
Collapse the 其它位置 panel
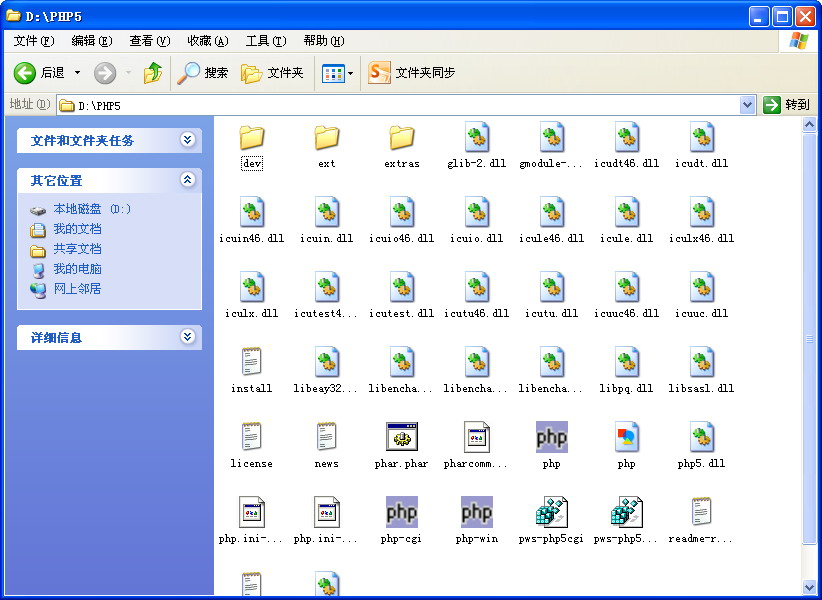click(x=188, y=180)
